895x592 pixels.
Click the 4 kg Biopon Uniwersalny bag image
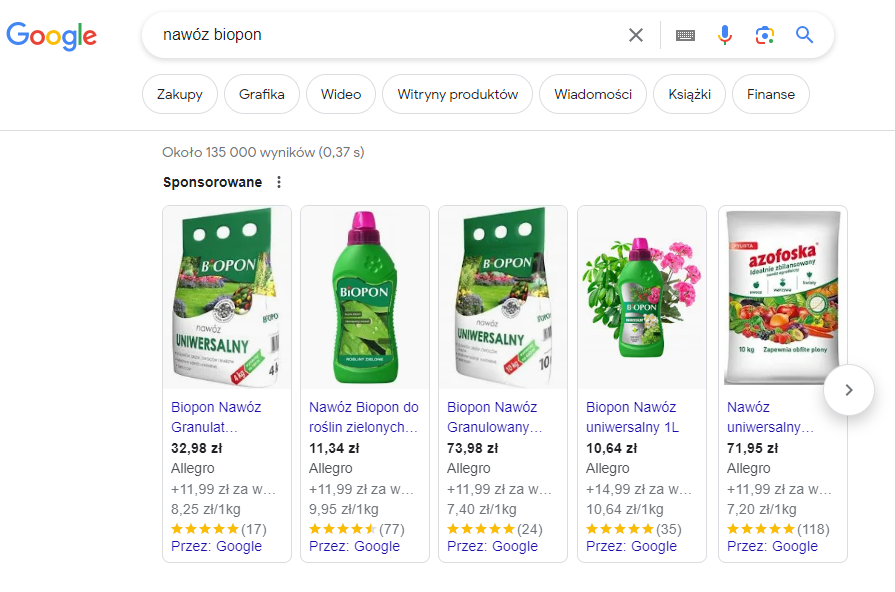[x=227, y=297]
